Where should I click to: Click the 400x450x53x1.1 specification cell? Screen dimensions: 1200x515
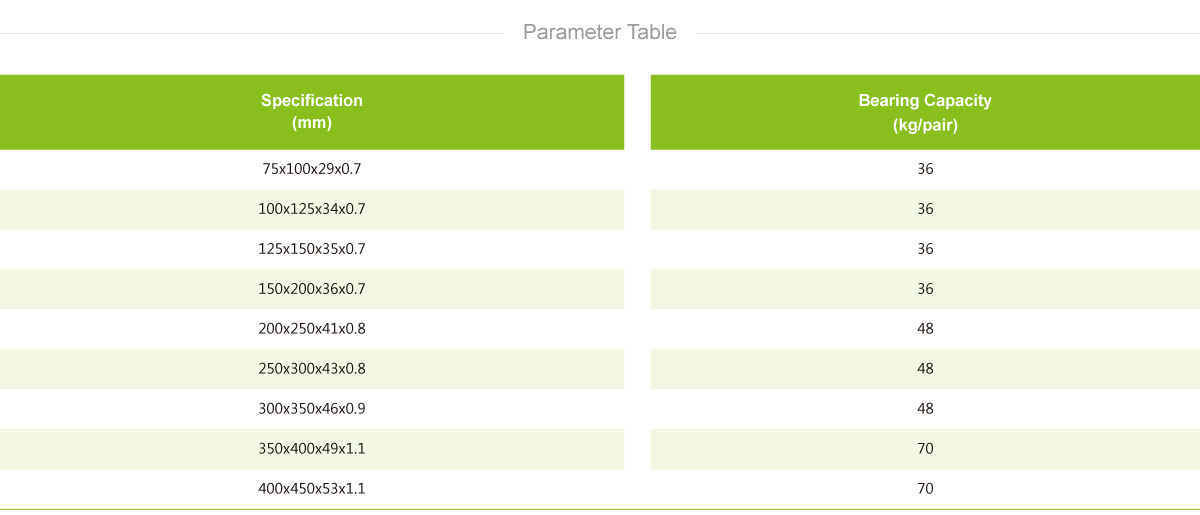point(312,489)
